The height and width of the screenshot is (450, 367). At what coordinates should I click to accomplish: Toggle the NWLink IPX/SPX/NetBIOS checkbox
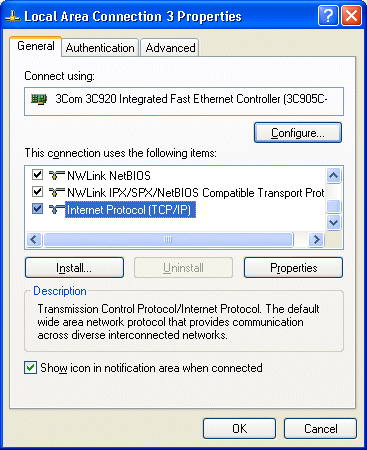(37, 192)
